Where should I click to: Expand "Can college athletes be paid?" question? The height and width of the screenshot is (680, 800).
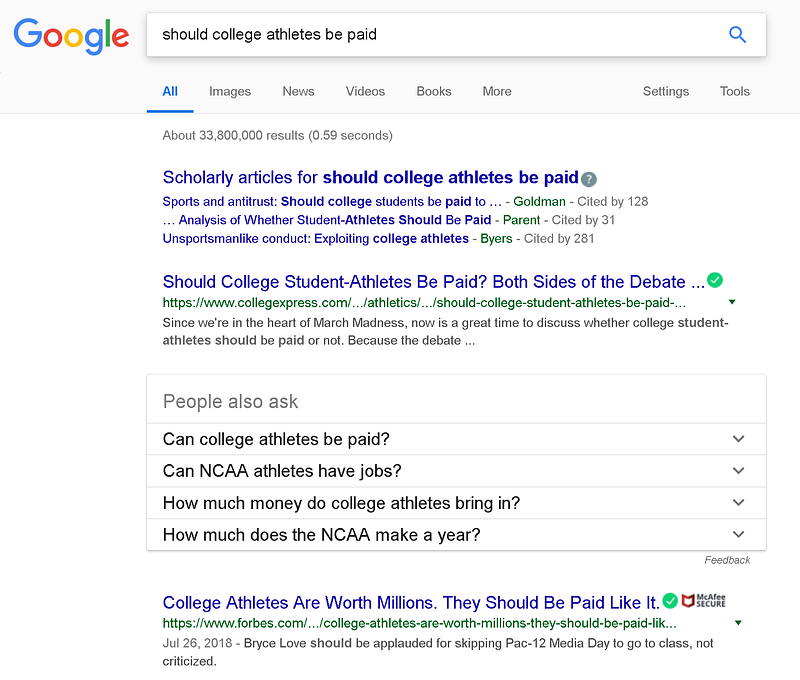(738, 439)
